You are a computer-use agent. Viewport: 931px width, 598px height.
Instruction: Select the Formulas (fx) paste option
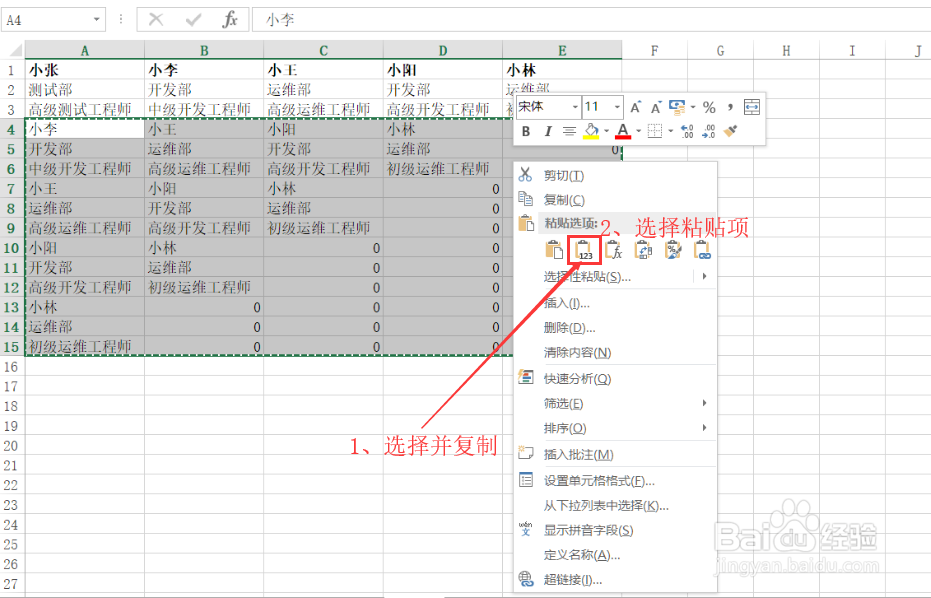(x=614, y=250)
